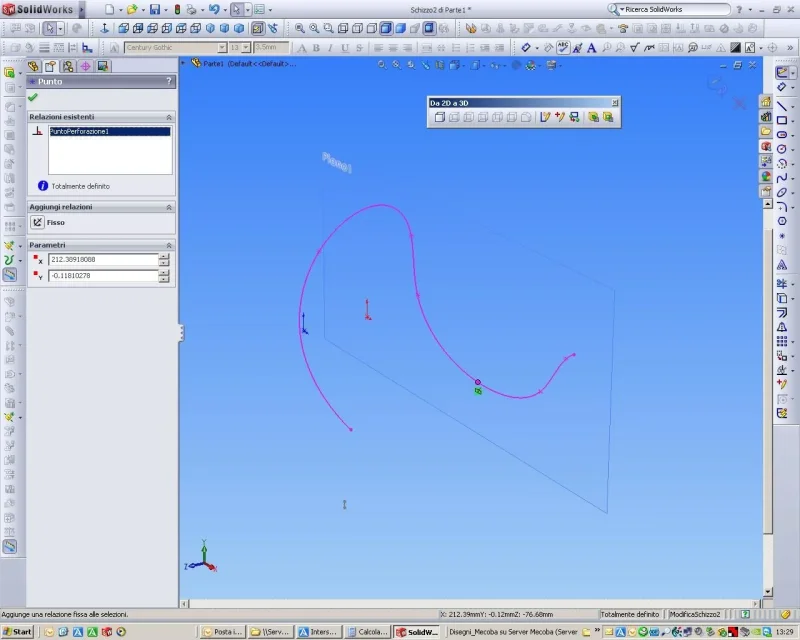The height and width of the screenshot is (640, 800).
Task: Toggle the Shaded With Edges display mode
Action: click(386, 28)
